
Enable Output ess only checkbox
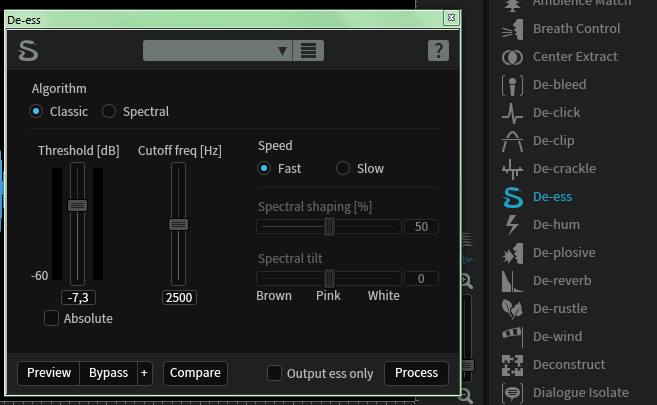pyautogui.click(x=274, y=373)
